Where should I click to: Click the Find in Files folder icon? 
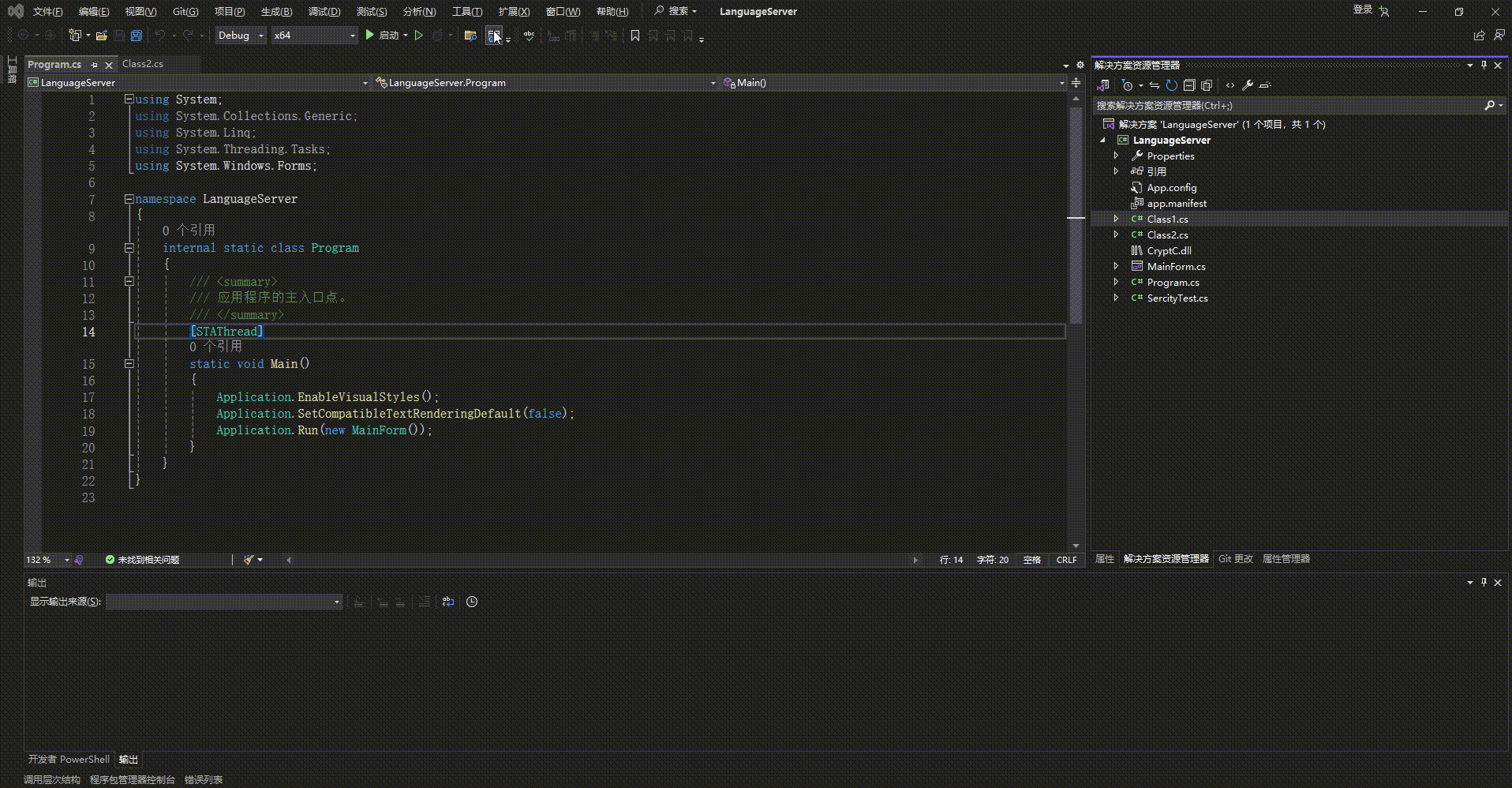tap(470, 36)
